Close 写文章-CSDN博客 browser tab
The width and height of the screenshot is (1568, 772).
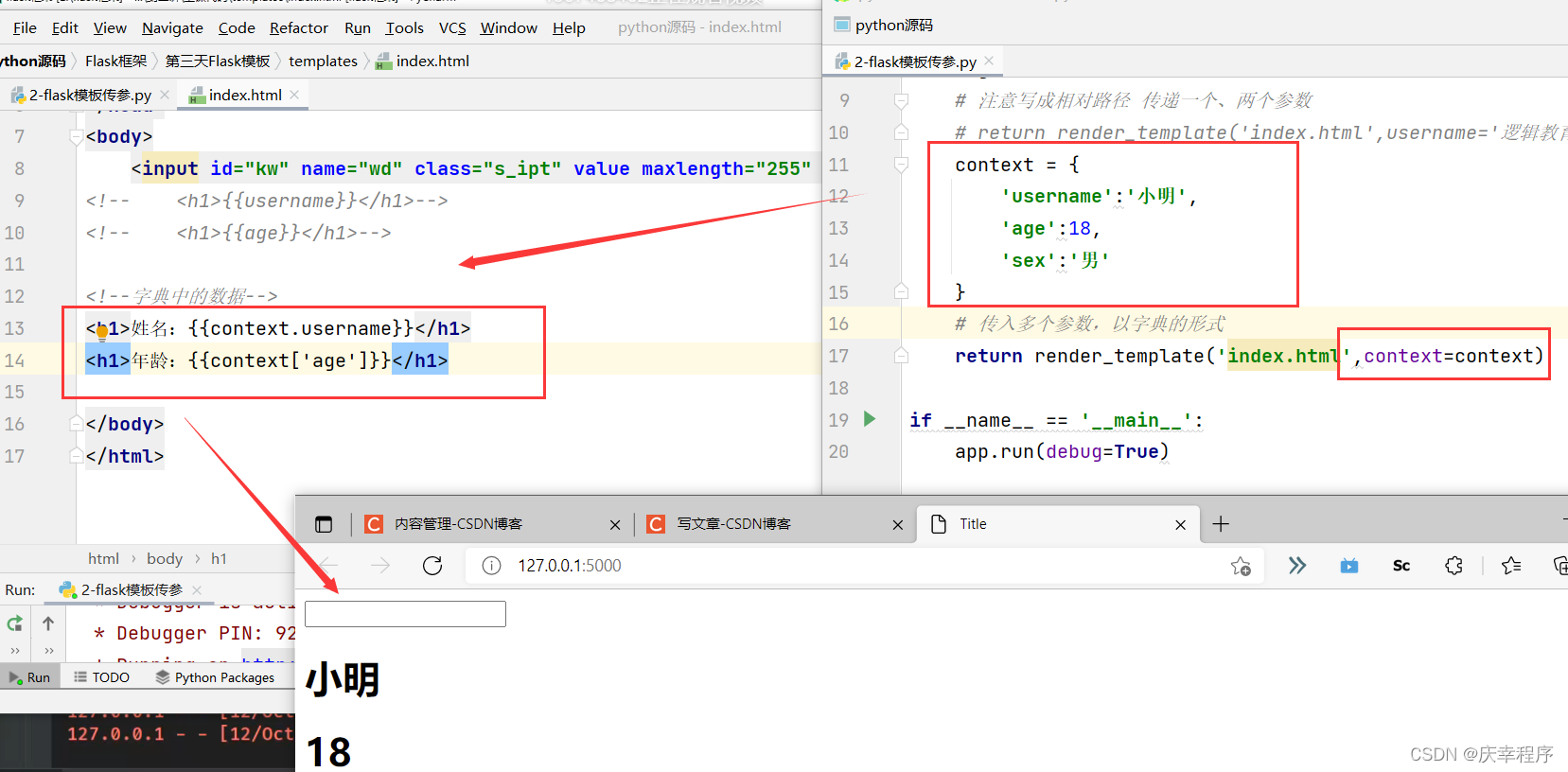898,524
